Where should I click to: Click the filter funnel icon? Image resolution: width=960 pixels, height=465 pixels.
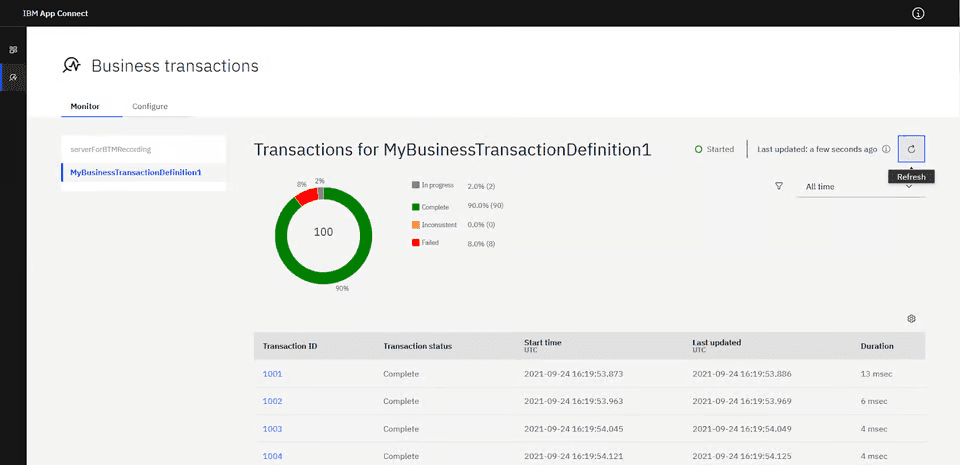click(778, 186)
